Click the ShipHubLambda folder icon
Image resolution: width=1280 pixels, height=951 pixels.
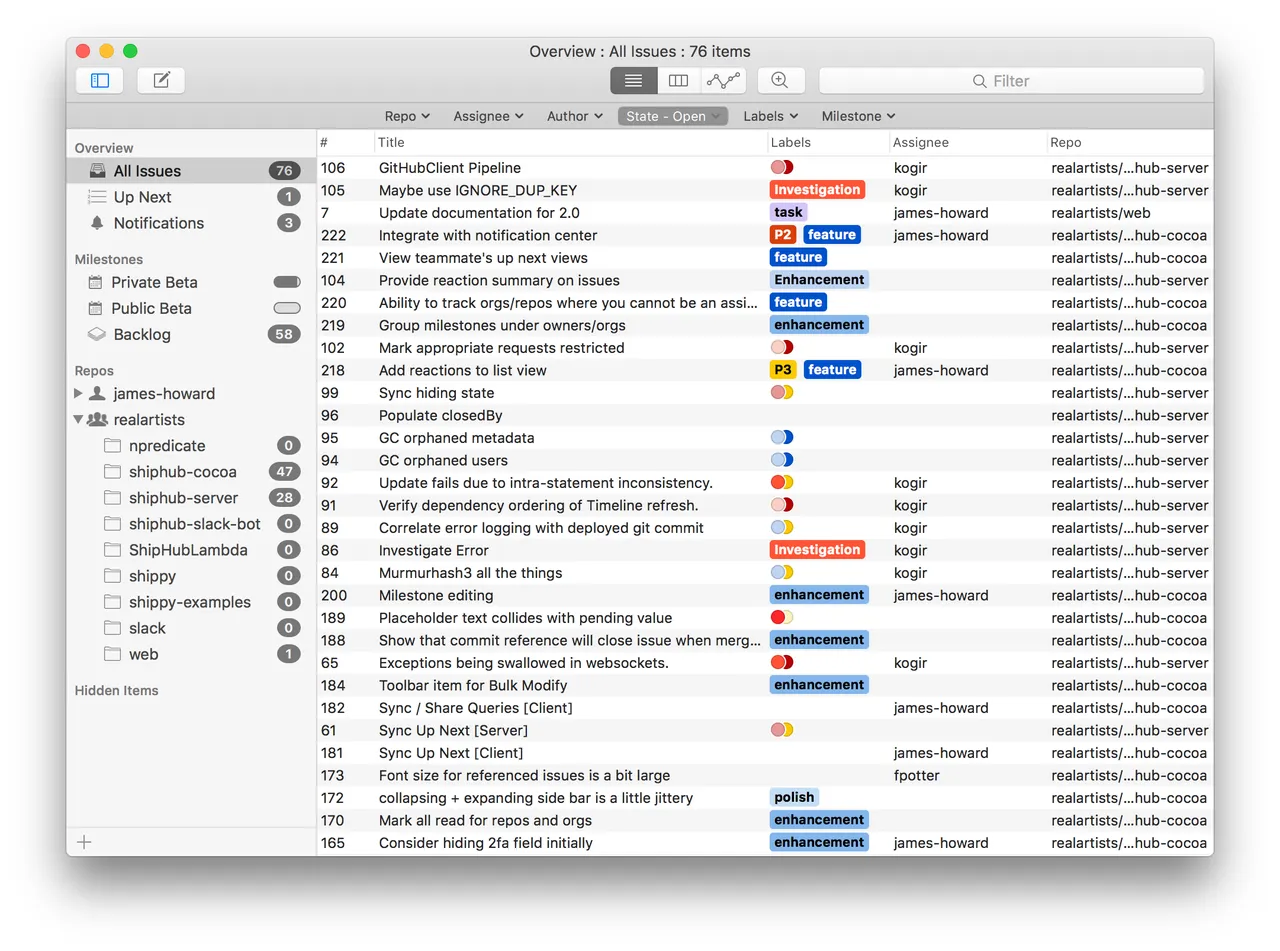tap(112, 549)
